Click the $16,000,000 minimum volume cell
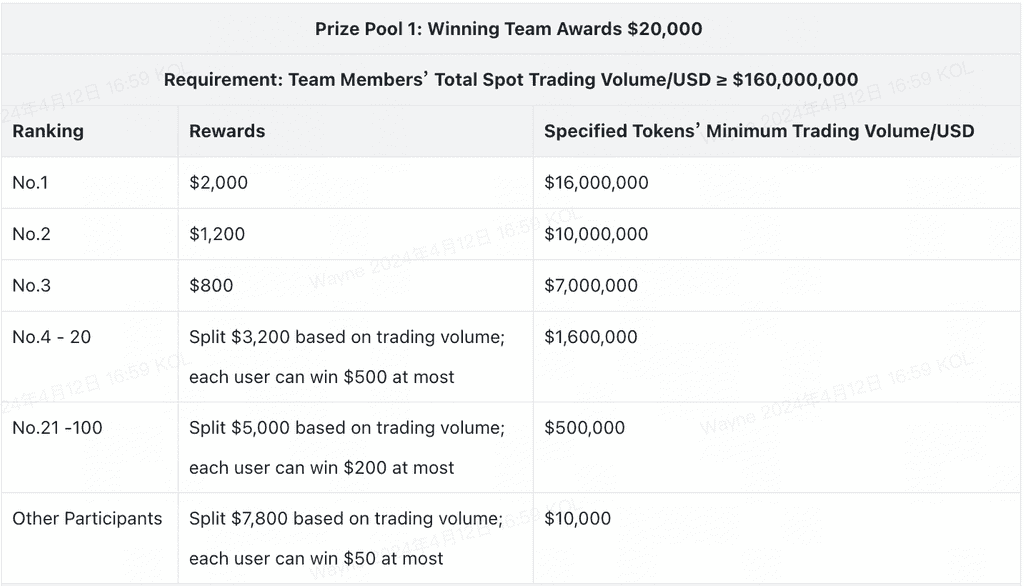1024x586 pixels. pyautogui.click(x=596, y=183)
